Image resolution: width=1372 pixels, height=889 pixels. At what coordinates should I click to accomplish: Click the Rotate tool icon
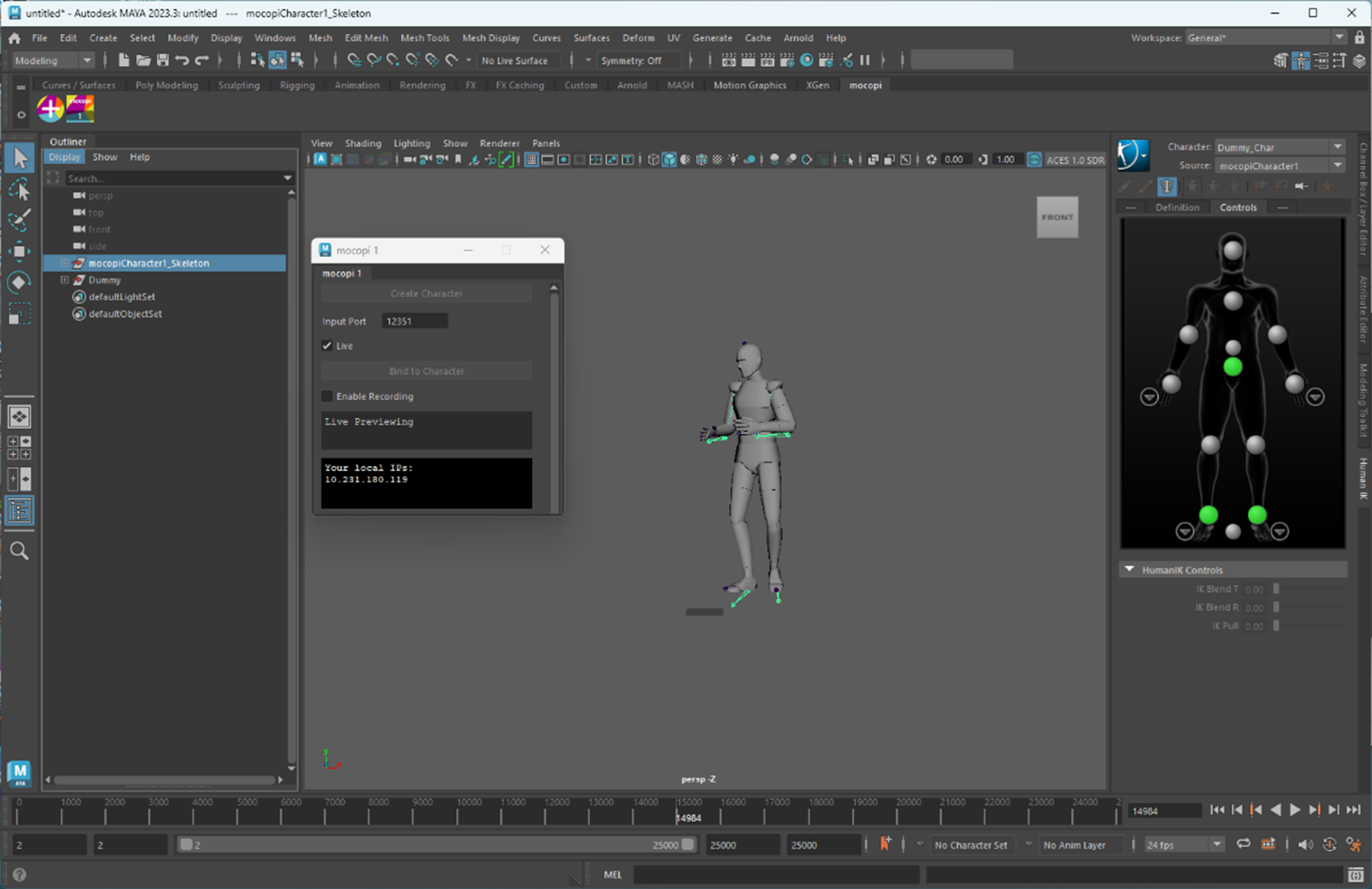[20, 282]
